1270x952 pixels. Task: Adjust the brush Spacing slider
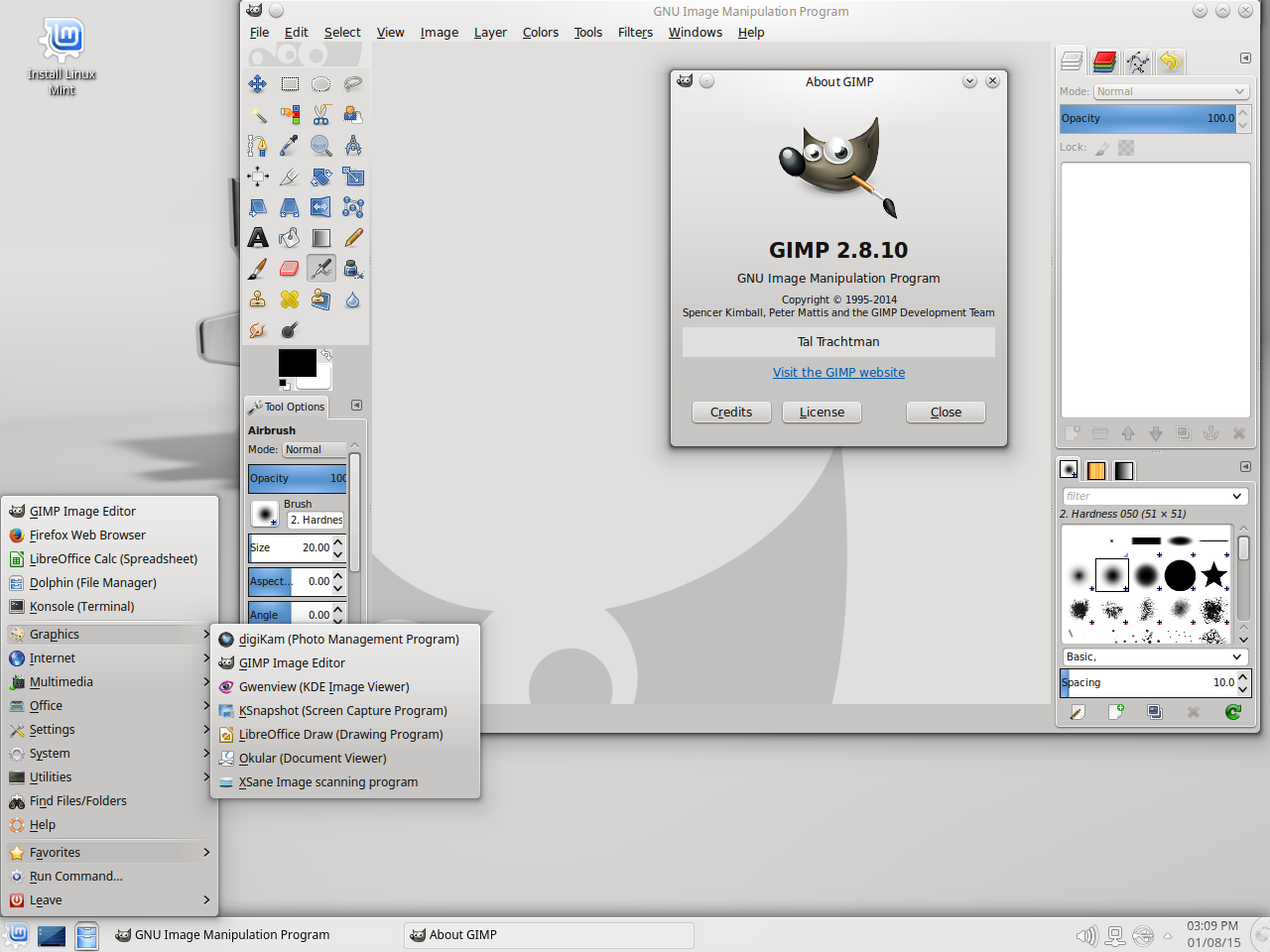coord(1148,682)
